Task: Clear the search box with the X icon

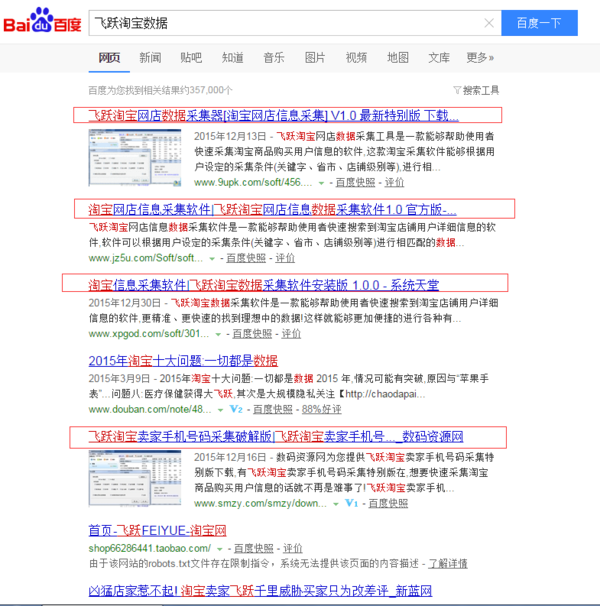Action: pyautogui.click(x=489, y=23)
